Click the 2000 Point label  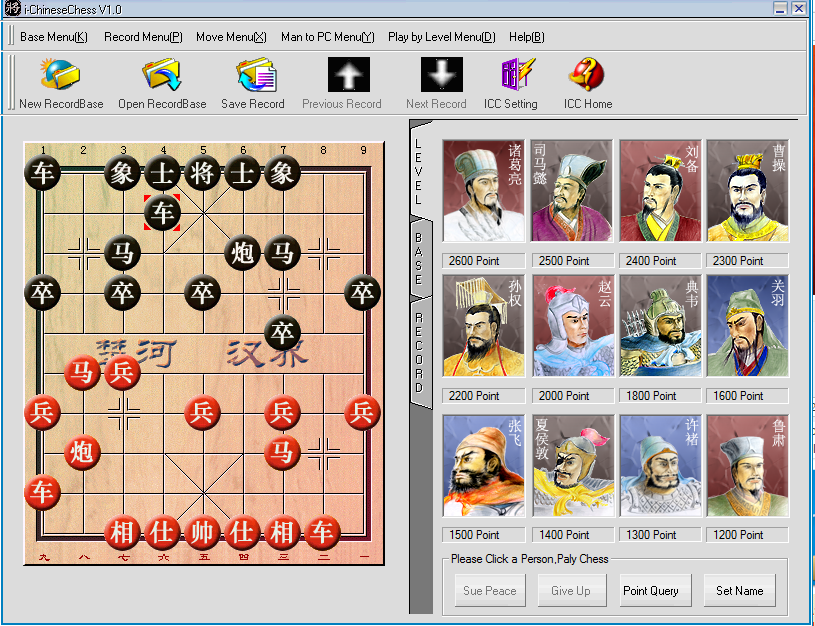coord(572,396)
